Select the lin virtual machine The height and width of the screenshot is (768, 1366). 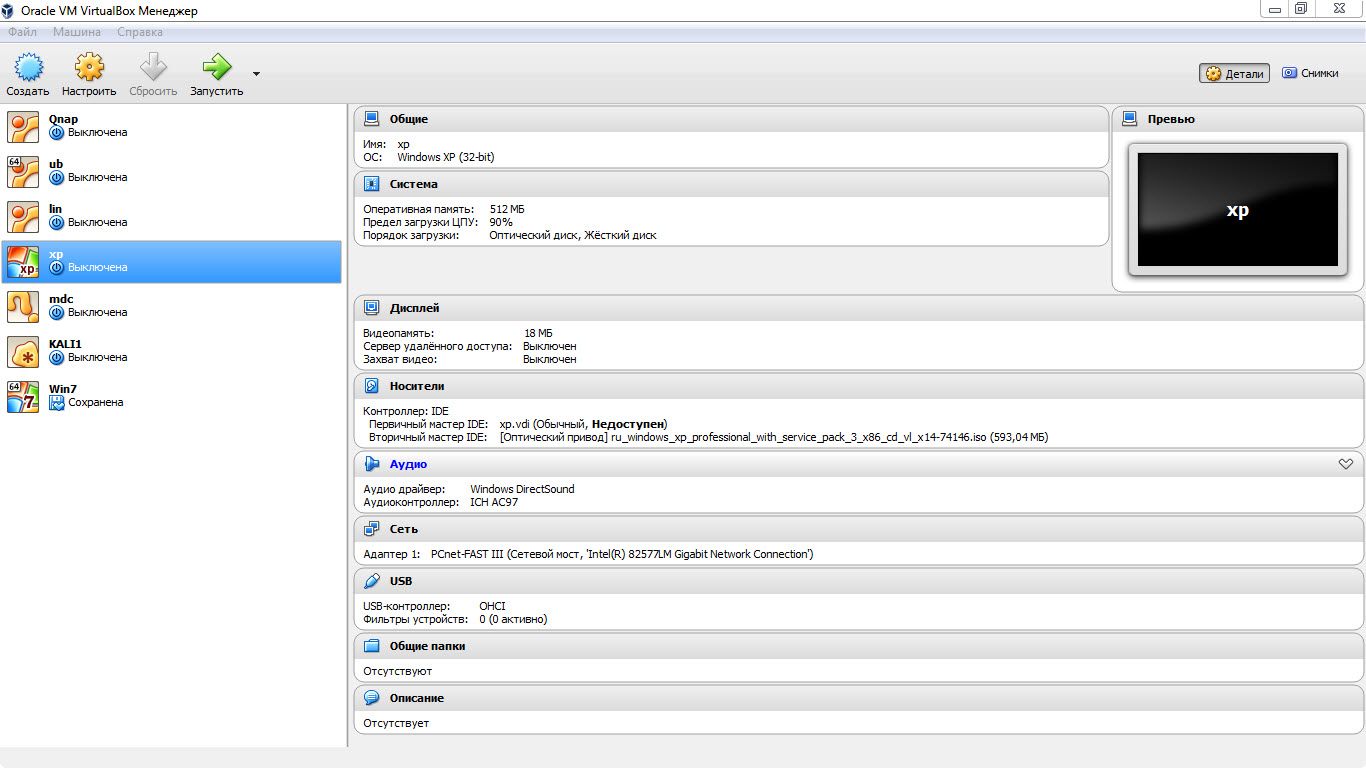[172, 217]
